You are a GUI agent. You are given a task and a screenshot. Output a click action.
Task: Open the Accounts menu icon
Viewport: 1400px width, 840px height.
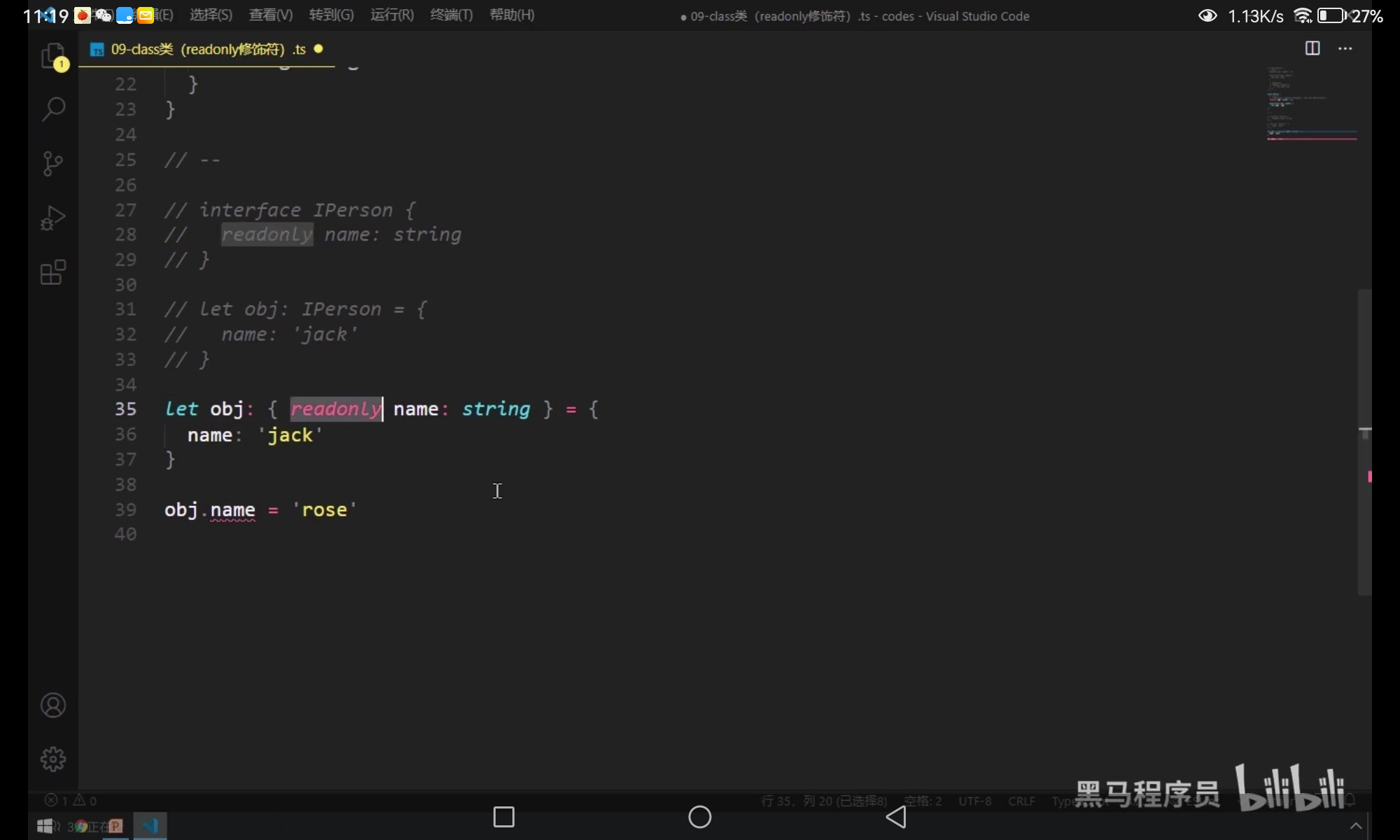(53, 705)
